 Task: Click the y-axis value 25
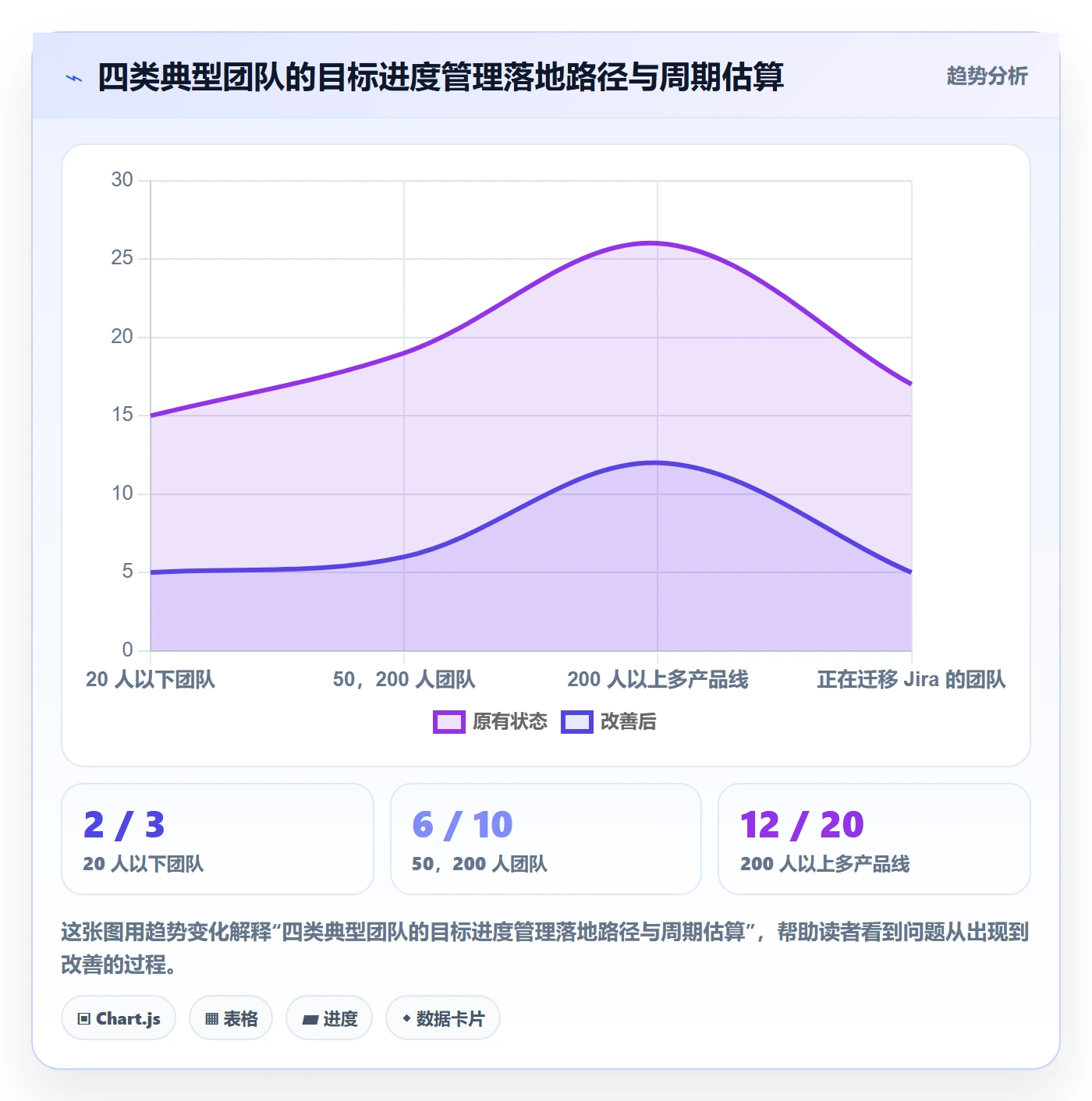(122, 258)
